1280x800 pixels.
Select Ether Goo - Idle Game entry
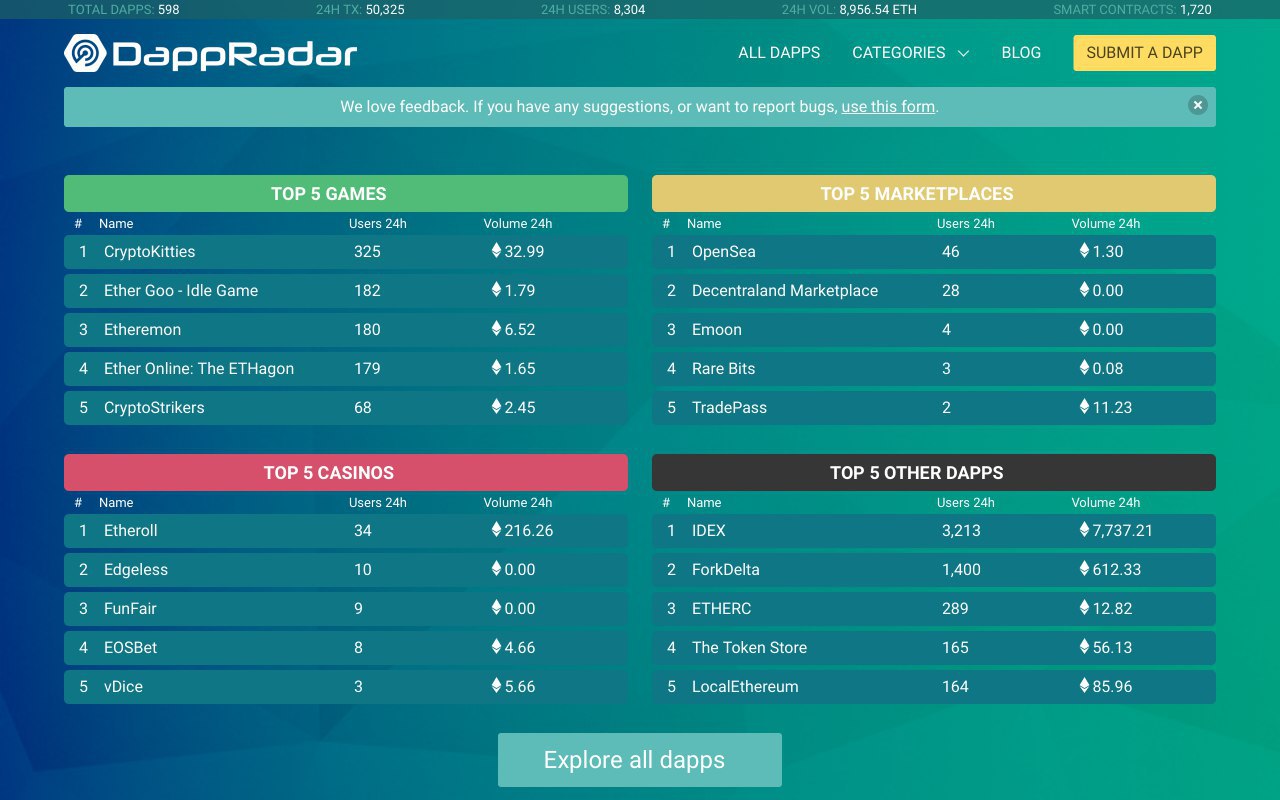(x=181, y=291)
